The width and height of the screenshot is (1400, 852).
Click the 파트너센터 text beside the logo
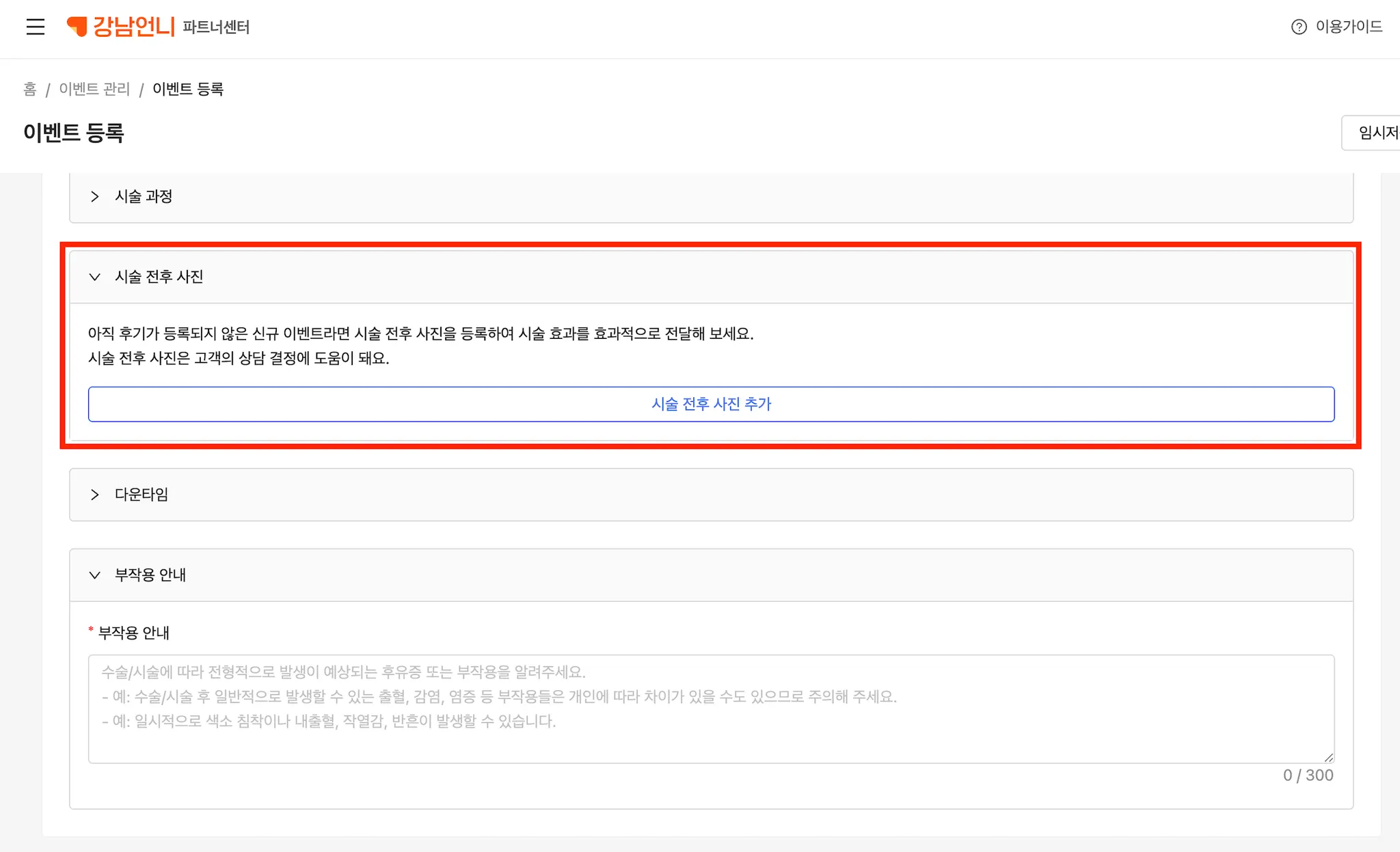[x=216, y=27]
